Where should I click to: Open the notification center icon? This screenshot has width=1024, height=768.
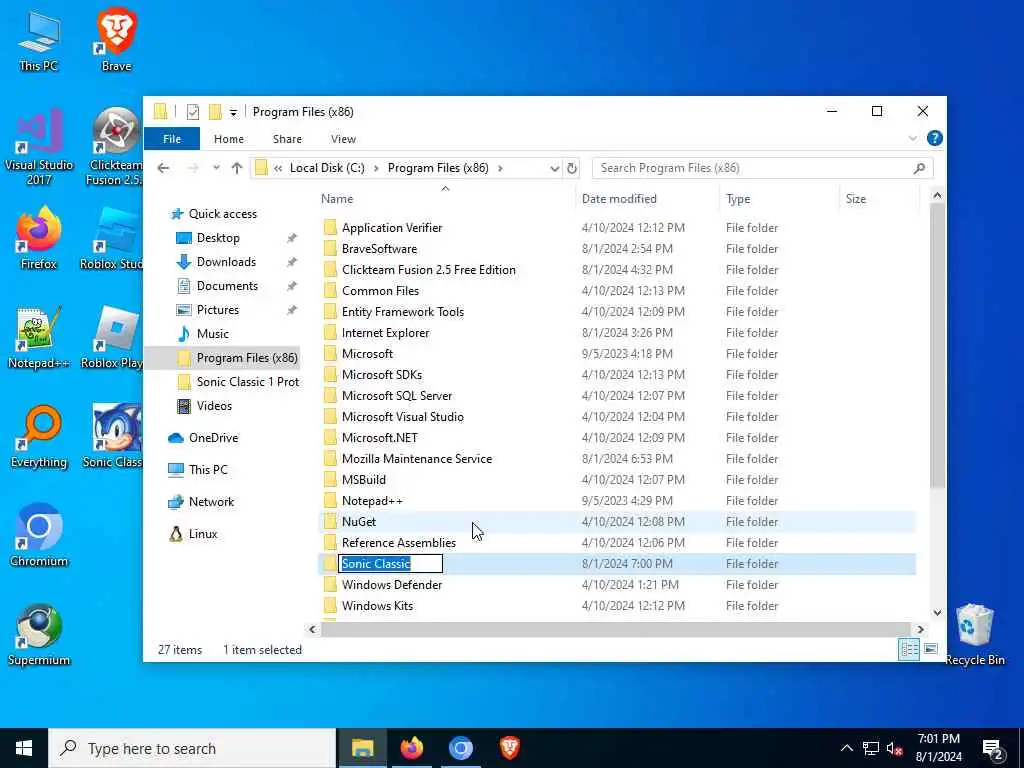point(993,748)
